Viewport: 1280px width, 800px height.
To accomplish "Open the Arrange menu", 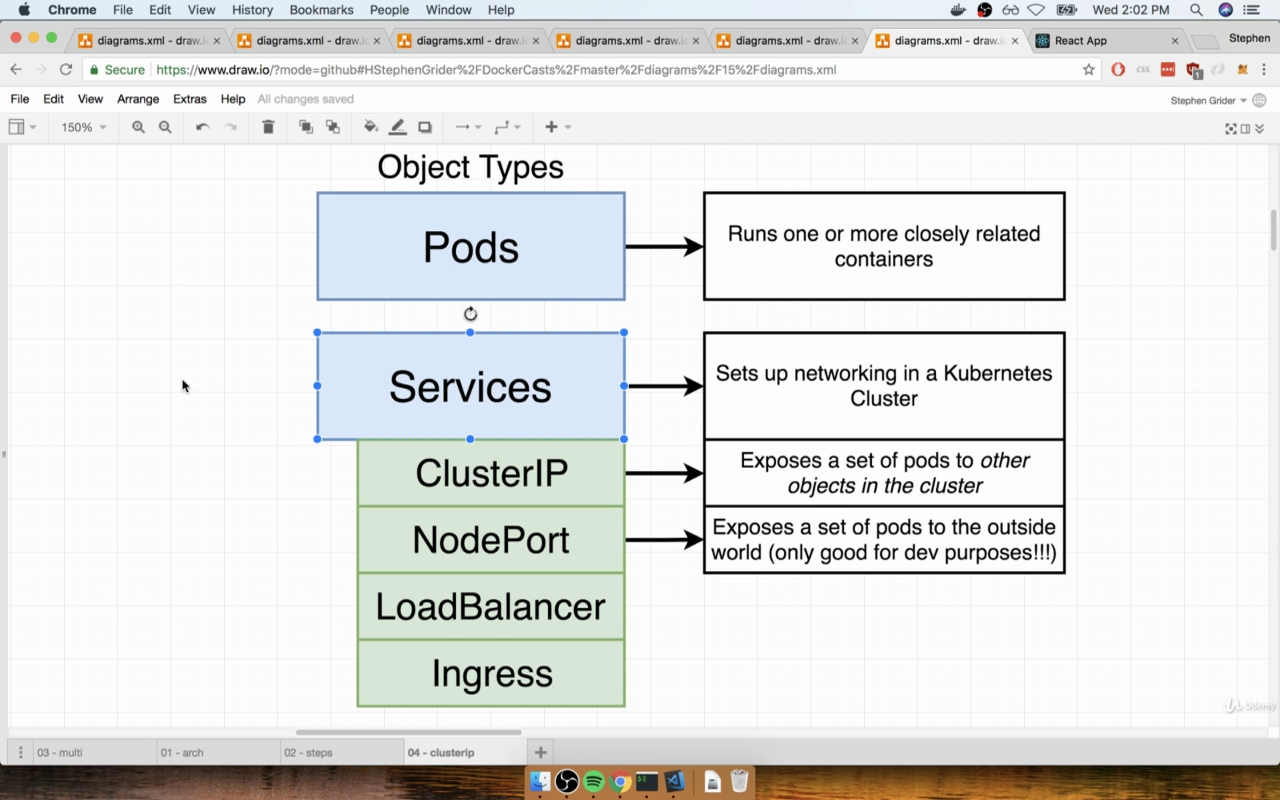I will click(x=138, y=99).
